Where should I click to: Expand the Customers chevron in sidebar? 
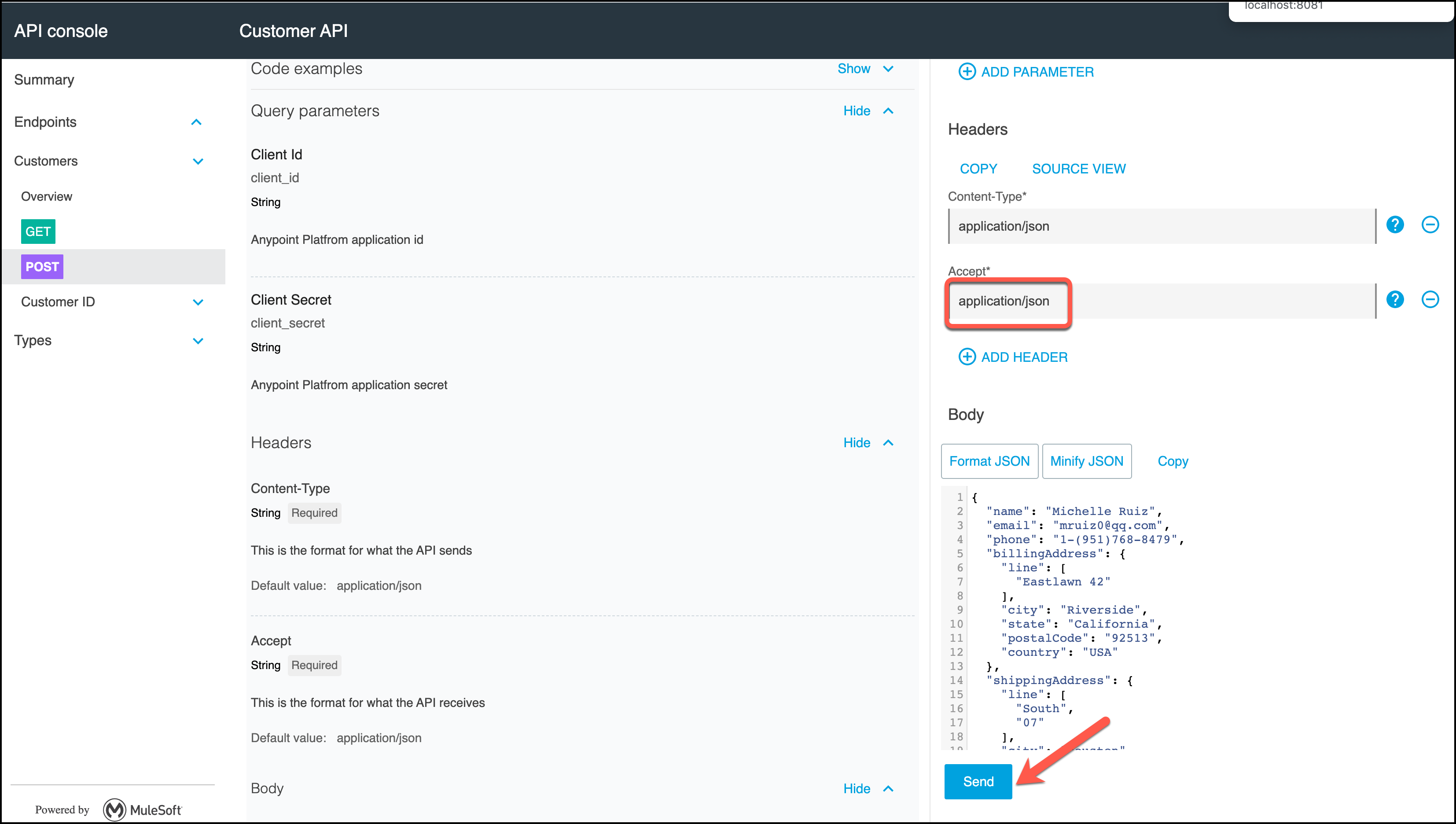click(198, 161)
